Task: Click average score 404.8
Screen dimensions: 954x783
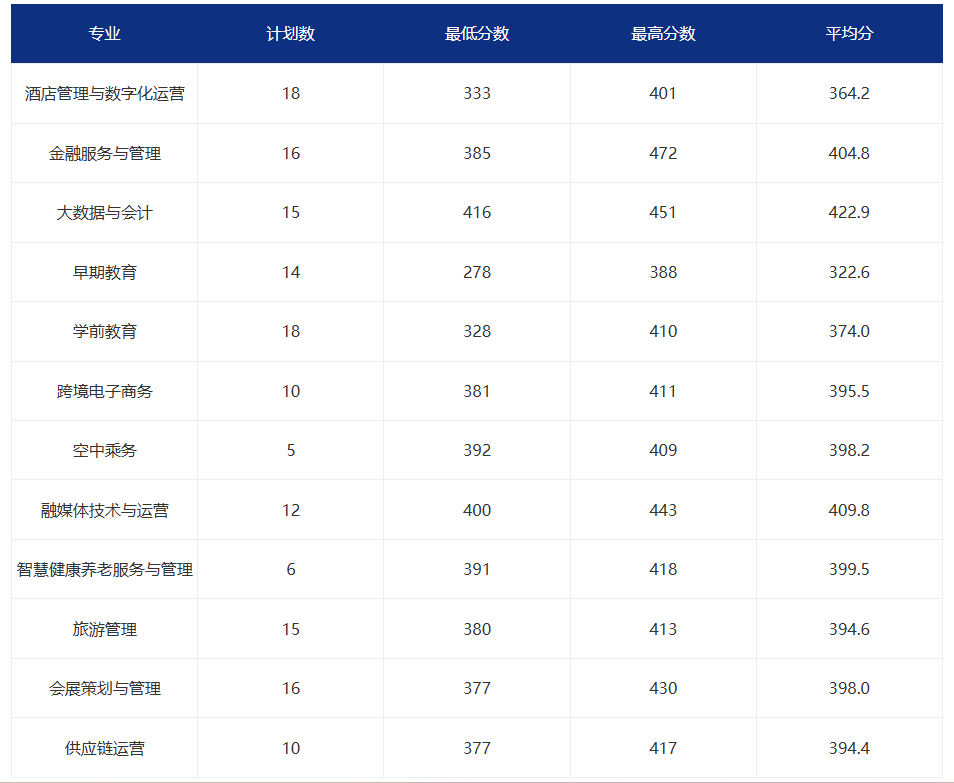Action: (849, 153)
